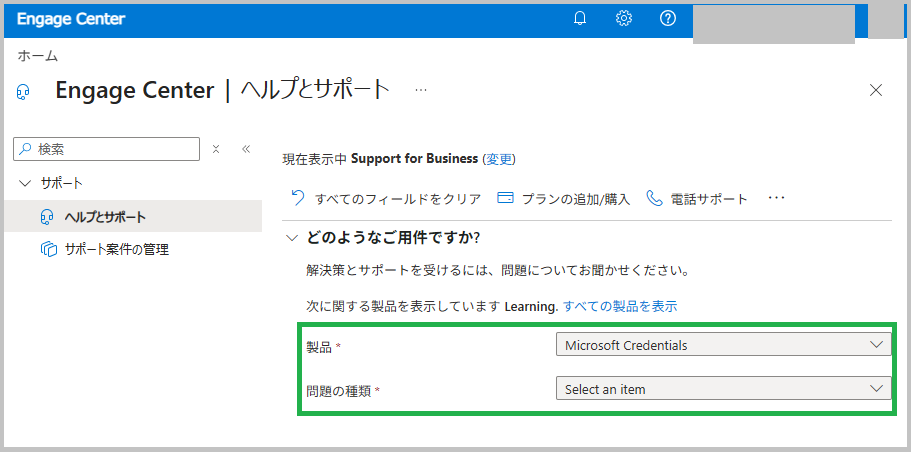
Task: Open the notifications bell icon
Action: 580,19
